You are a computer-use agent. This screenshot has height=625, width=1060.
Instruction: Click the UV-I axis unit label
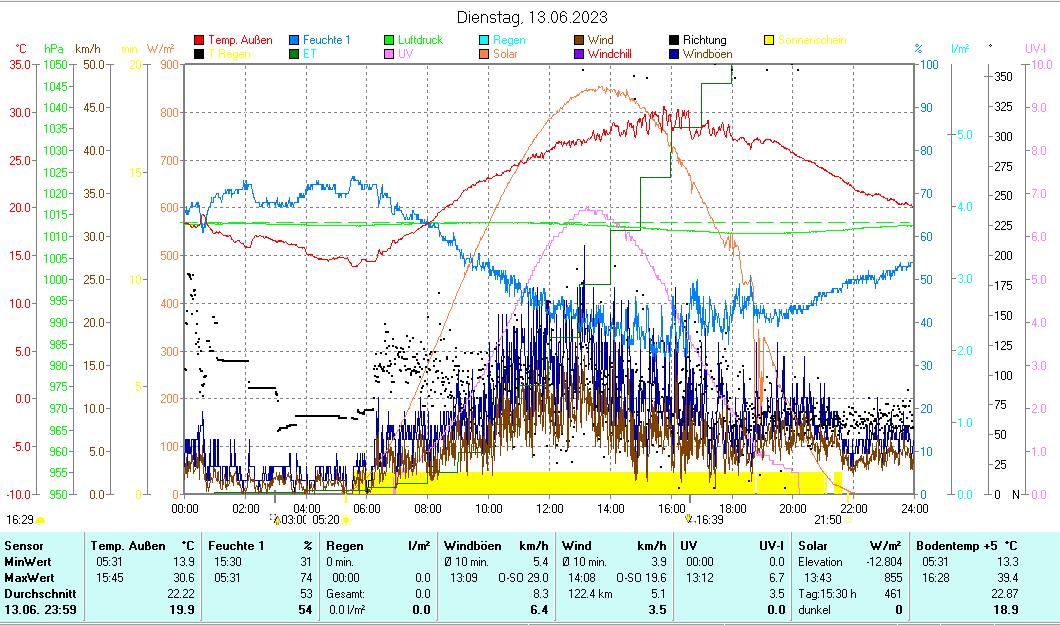(1036, 49)
